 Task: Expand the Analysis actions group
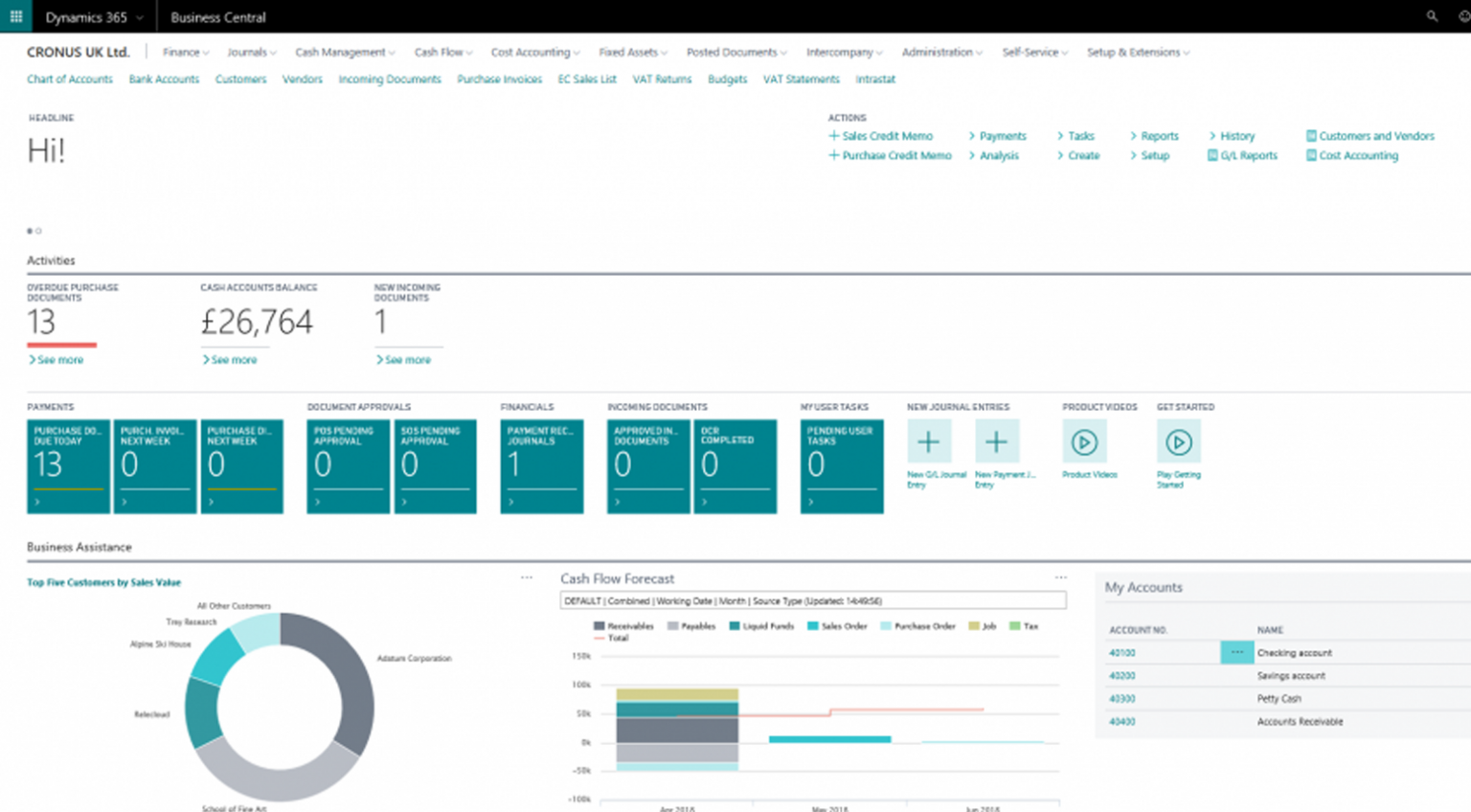point(993,155)
